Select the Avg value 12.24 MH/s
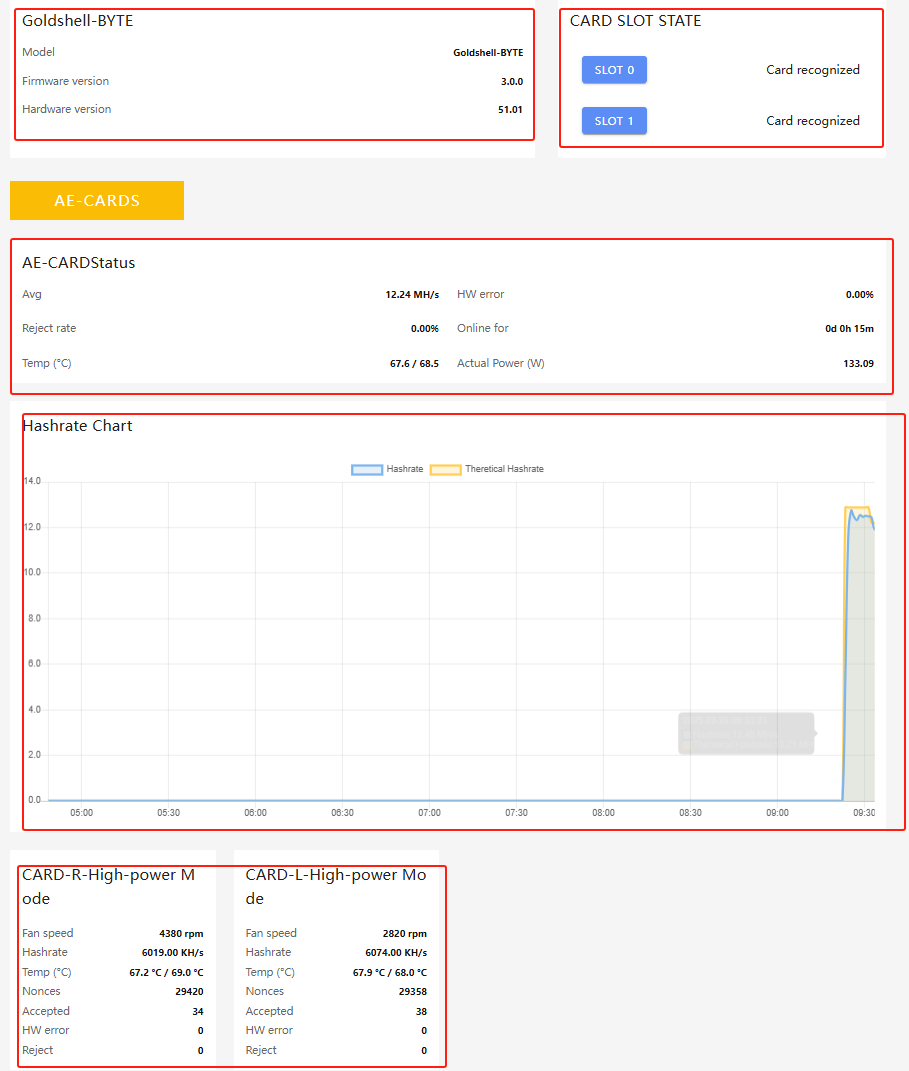 coord(412,294)
